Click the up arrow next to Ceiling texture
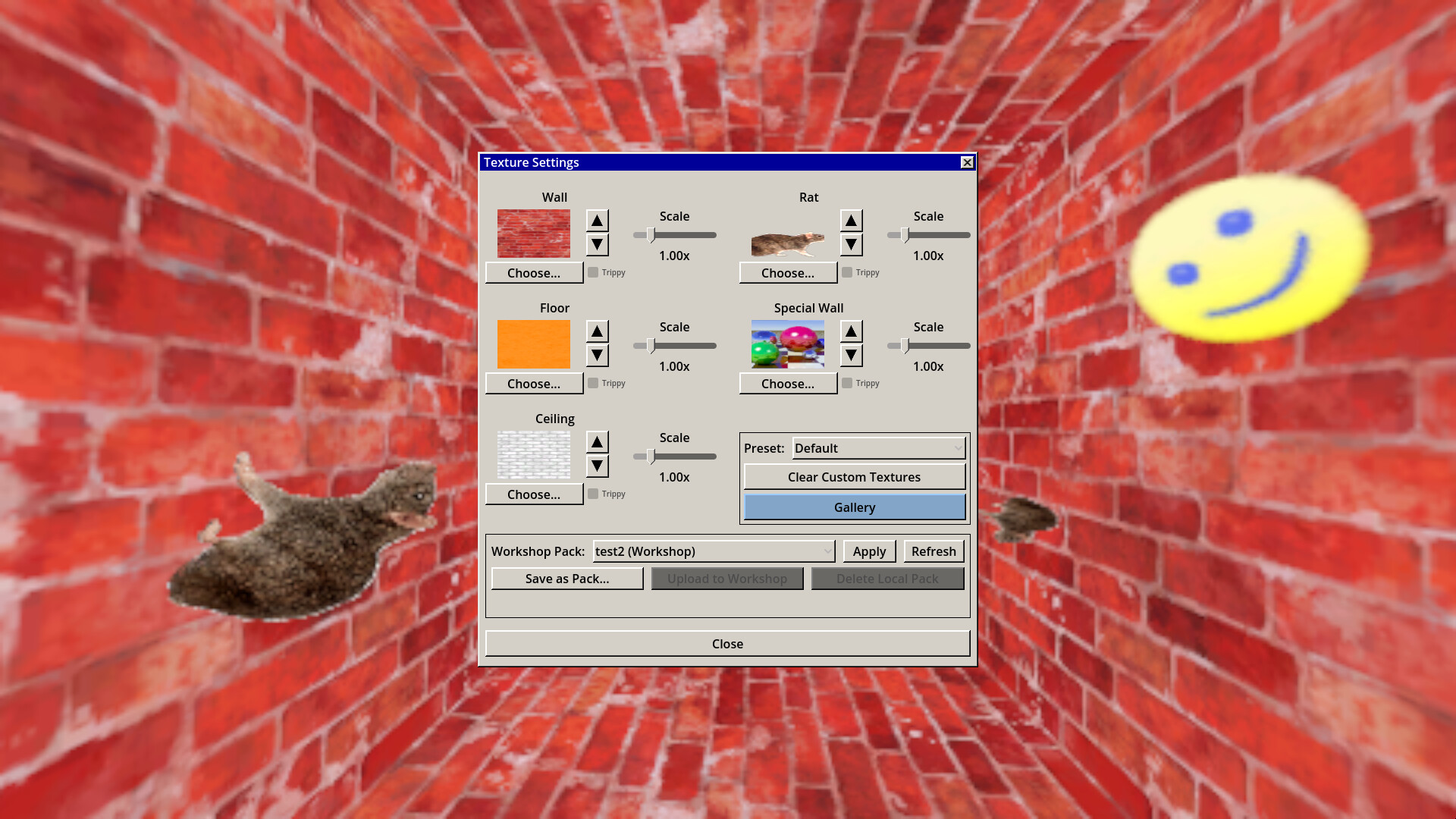This screenshot has height=819, width=1456. [597, 442]
